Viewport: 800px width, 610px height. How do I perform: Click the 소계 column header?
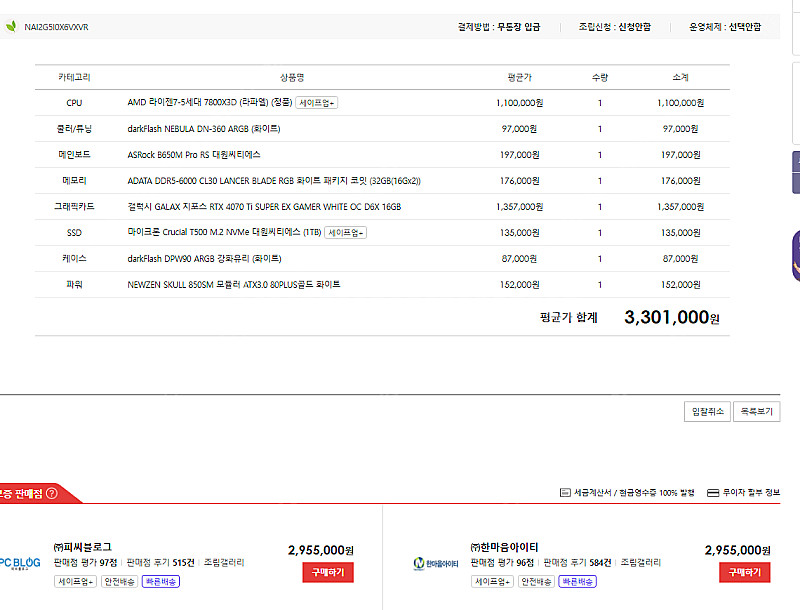click(680, 77)
